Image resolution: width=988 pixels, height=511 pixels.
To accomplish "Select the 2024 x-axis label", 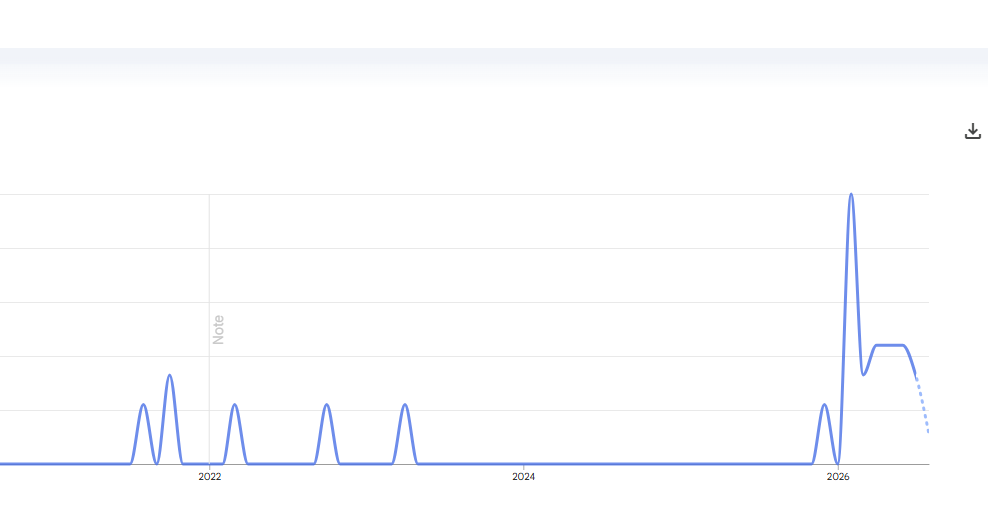I will 524,477.
